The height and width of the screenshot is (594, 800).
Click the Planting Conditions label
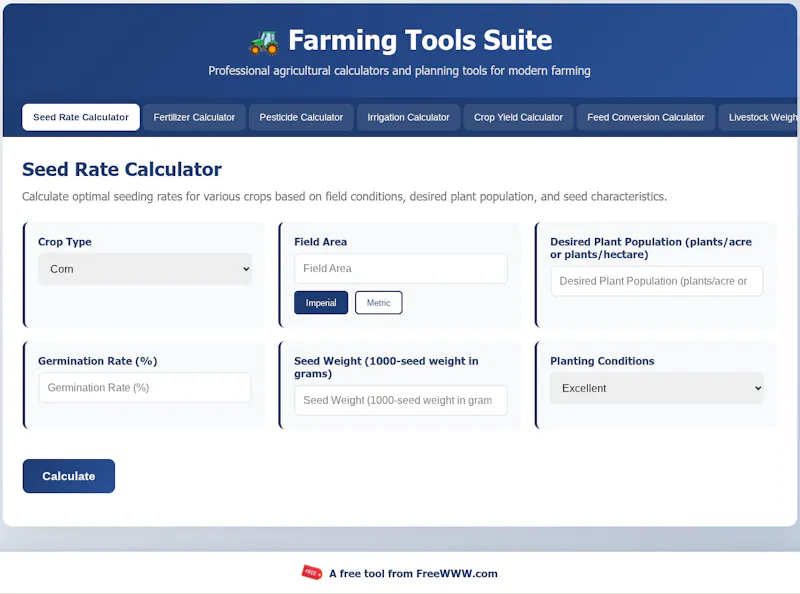click(x=602, y=361)
